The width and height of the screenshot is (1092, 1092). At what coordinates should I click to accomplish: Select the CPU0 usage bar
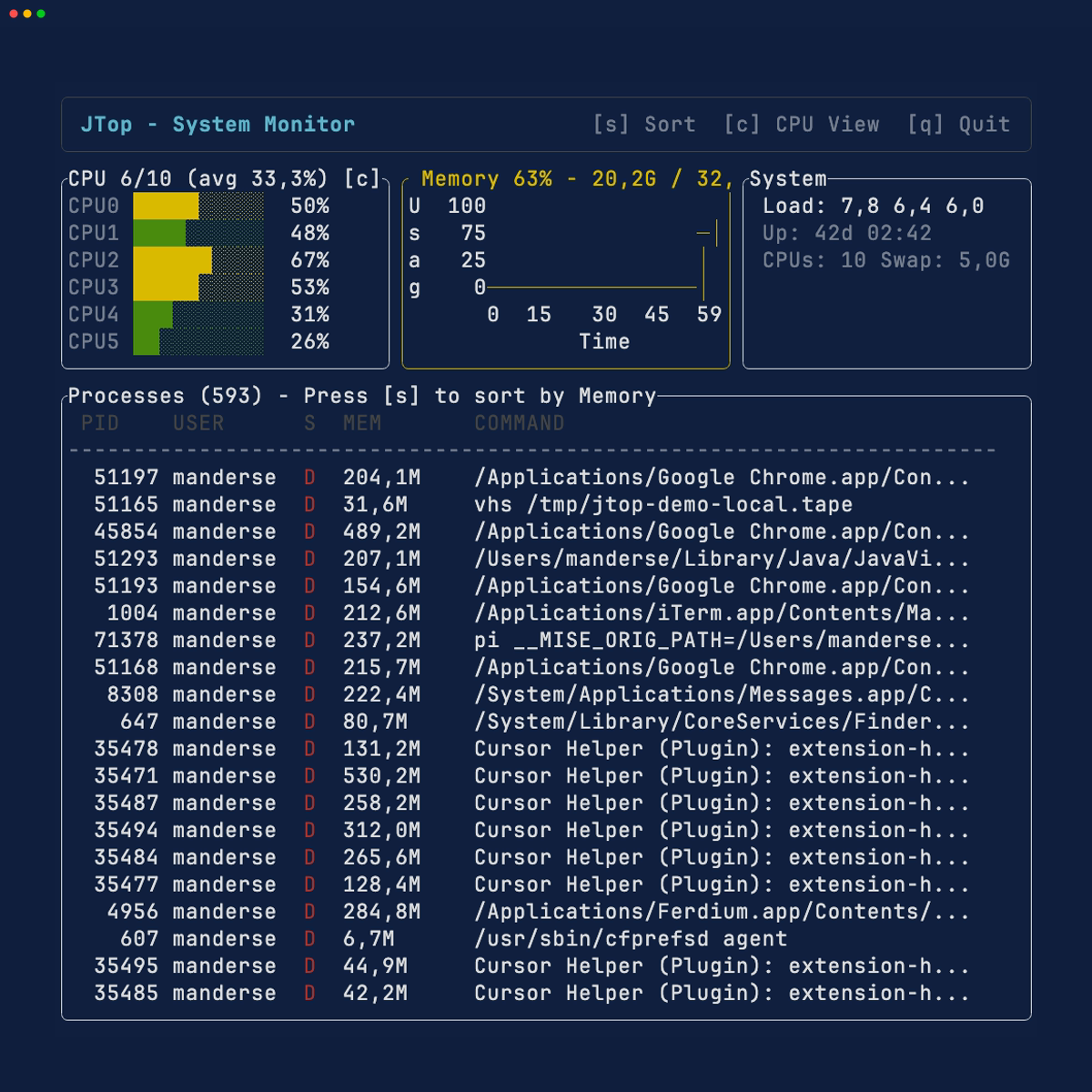pos(198,206)
